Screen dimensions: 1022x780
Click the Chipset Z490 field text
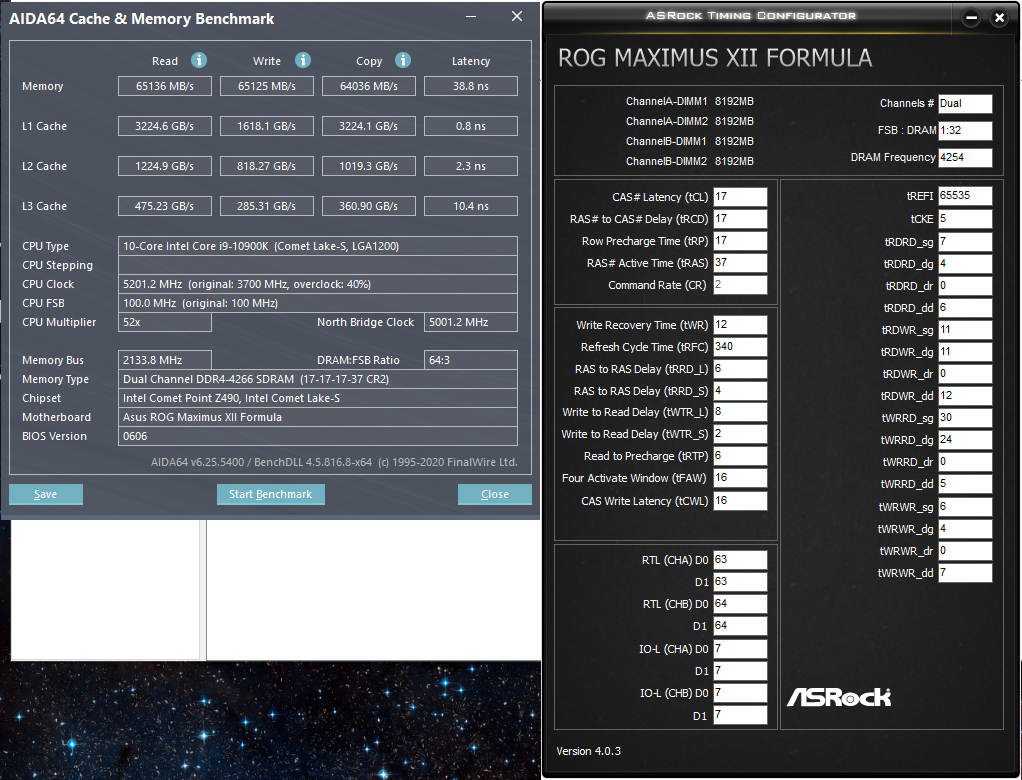(317, 398)
